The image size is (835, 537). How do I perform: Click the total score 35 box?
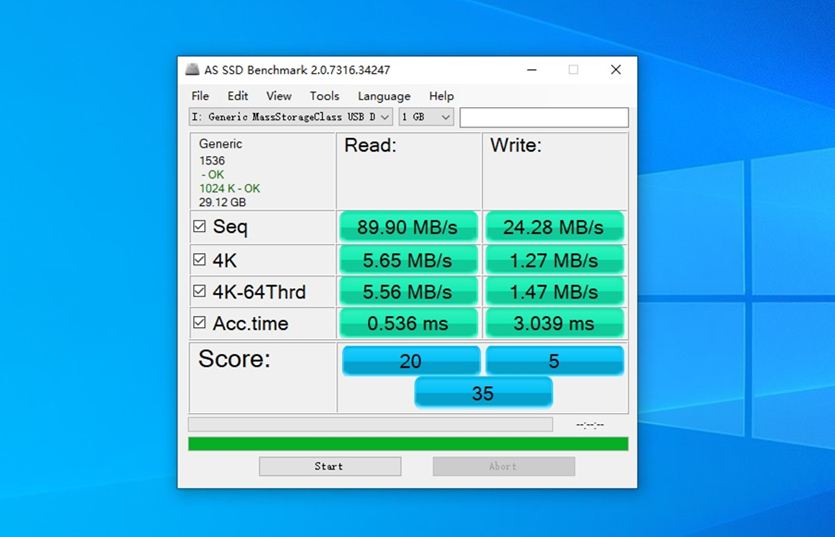[483, 393]
